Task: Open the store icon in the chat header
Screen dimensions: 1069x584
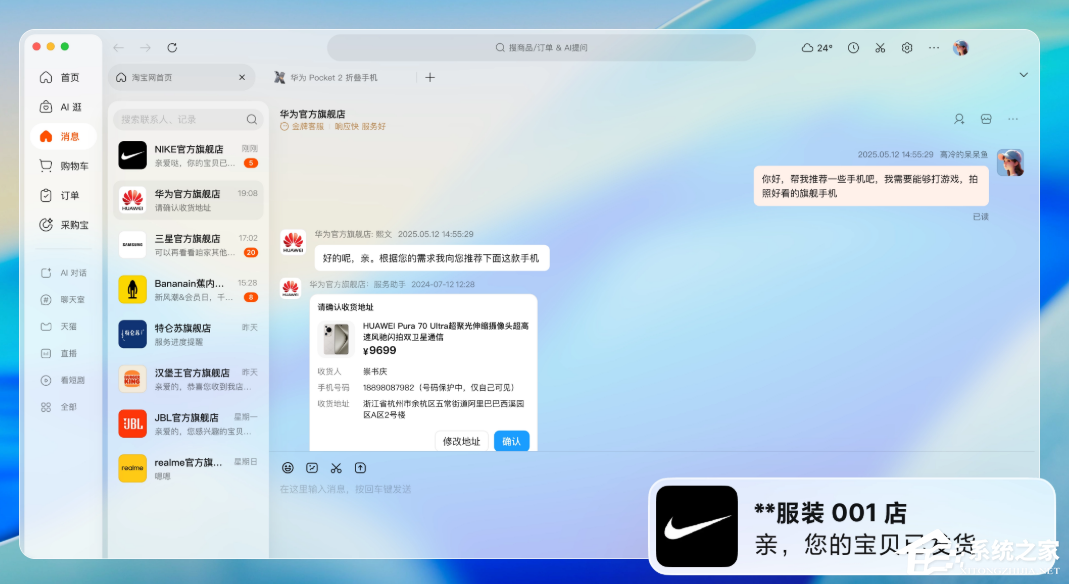Action: click(x=986, y=119)
